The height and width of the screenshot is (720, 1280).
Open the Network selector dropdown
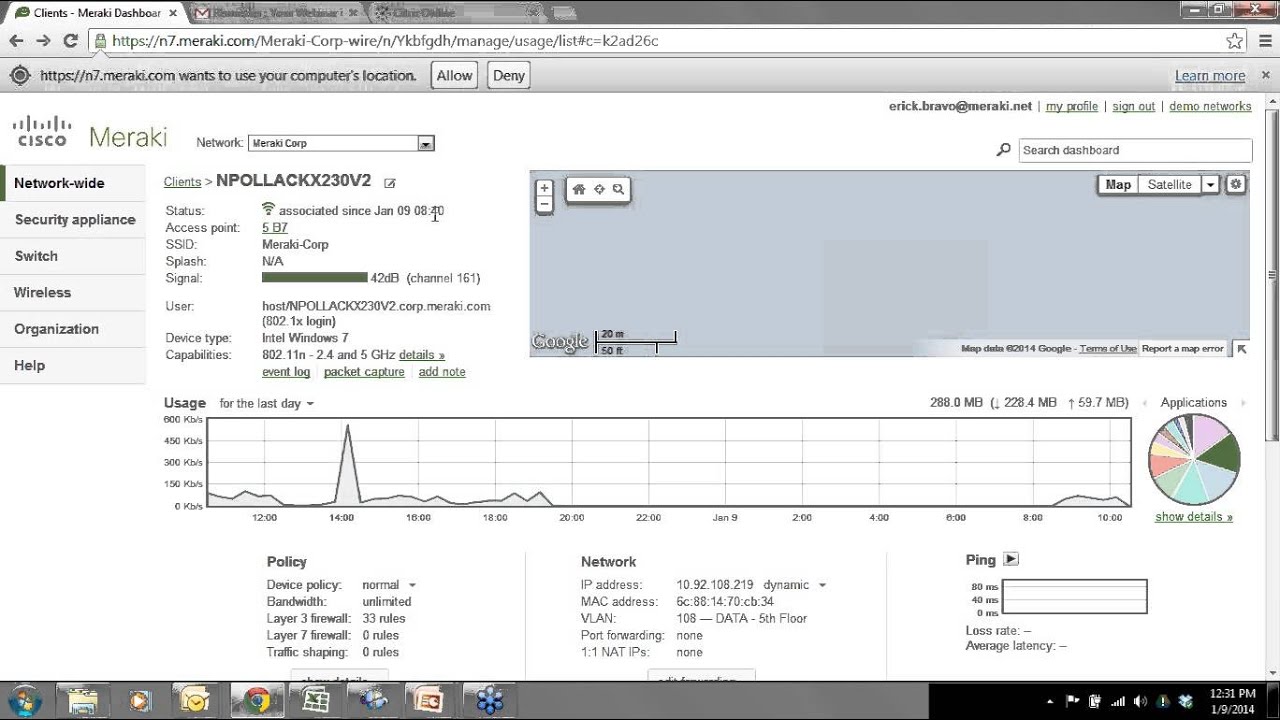point(341,143)
